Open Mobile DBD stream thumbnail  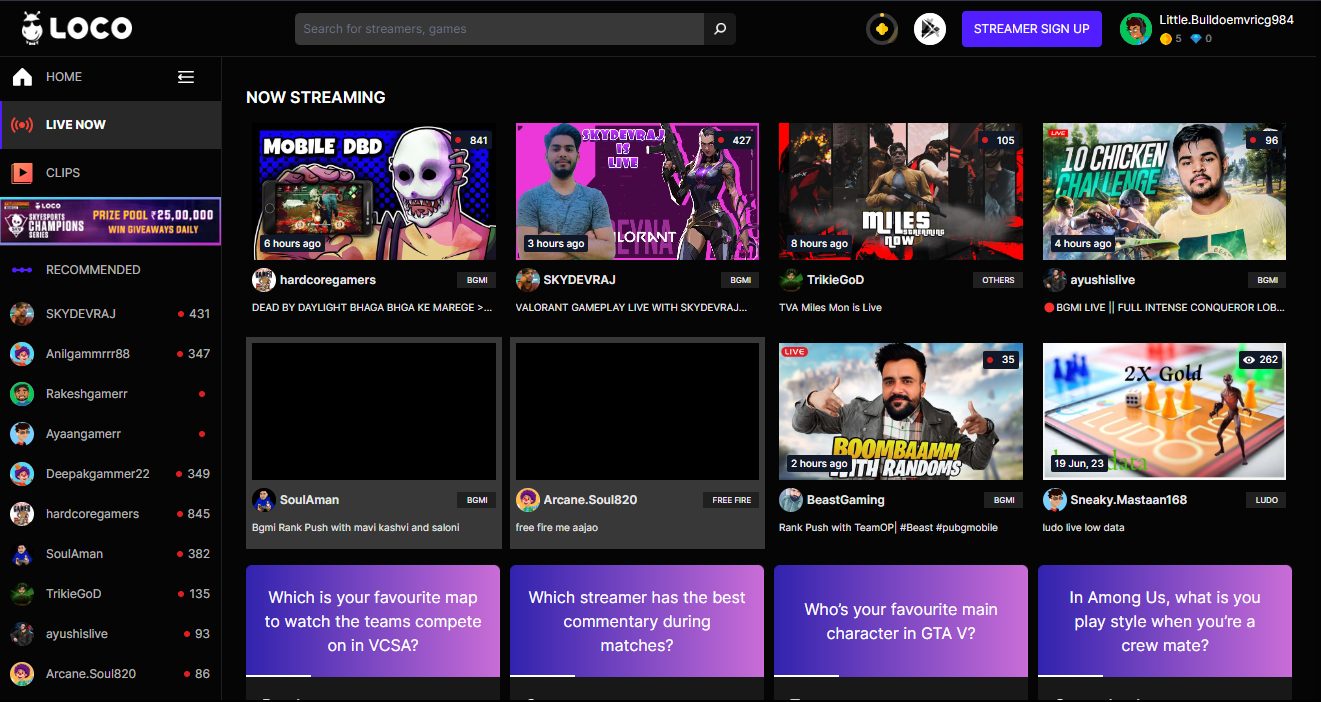(374, 192)
